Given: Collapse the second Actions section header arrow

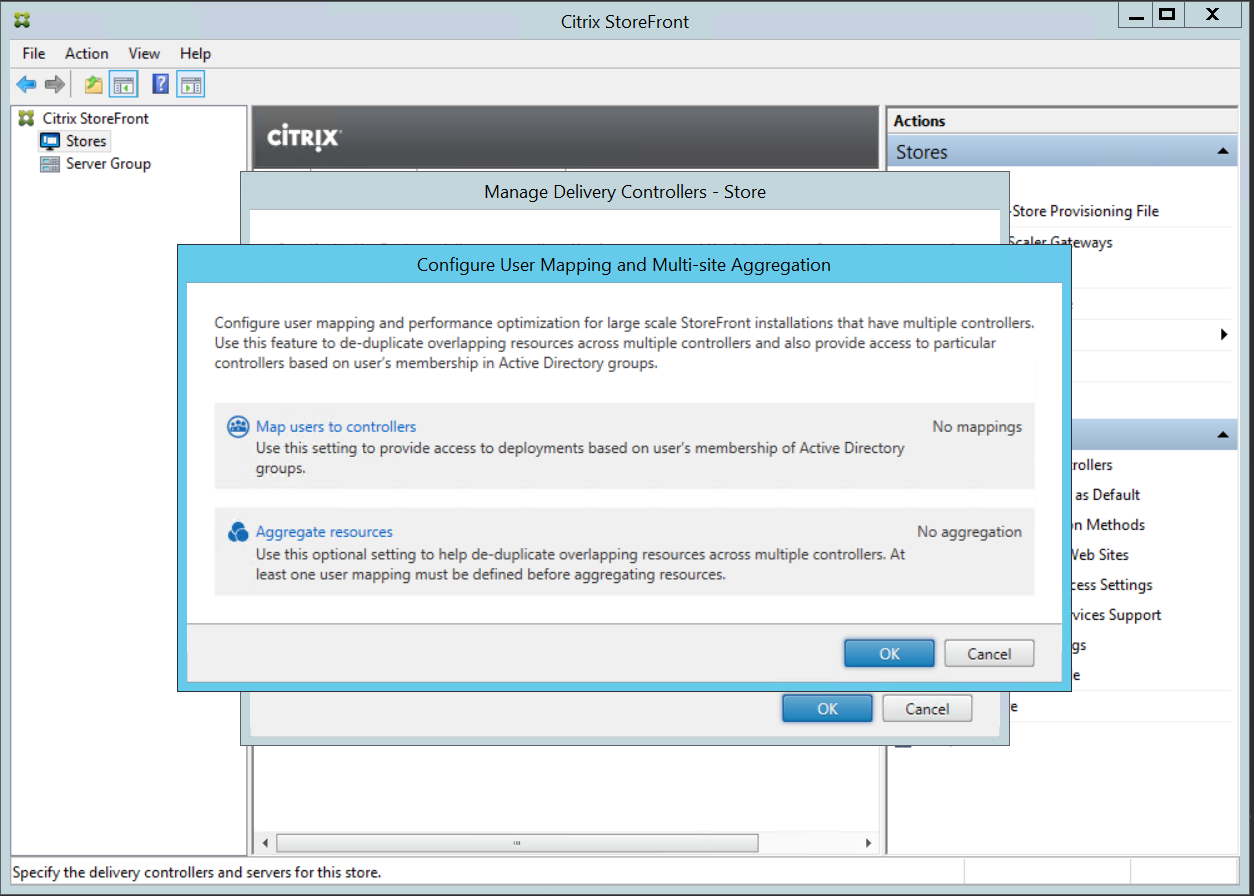Looking at the screenshot, I should pyautogui.click(x=1222, y=435).
